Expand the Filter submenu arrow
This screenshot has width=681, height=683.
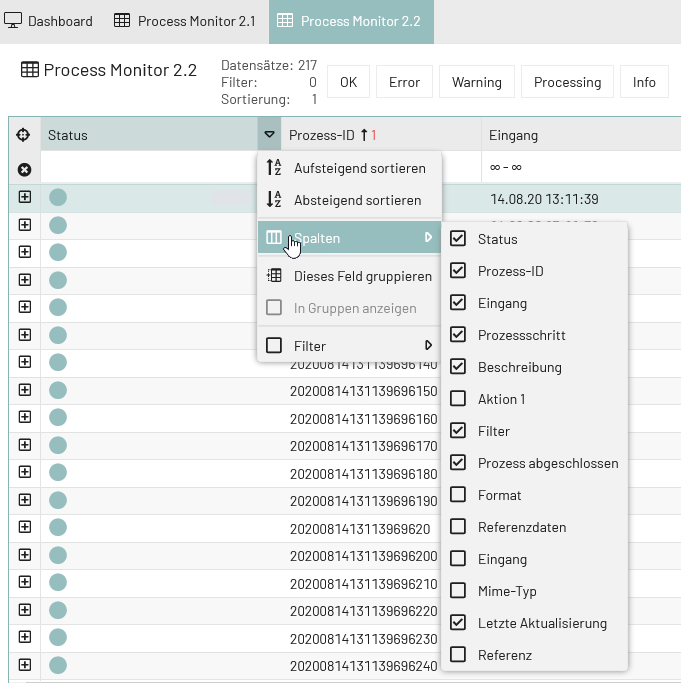[x=428, y=345]
